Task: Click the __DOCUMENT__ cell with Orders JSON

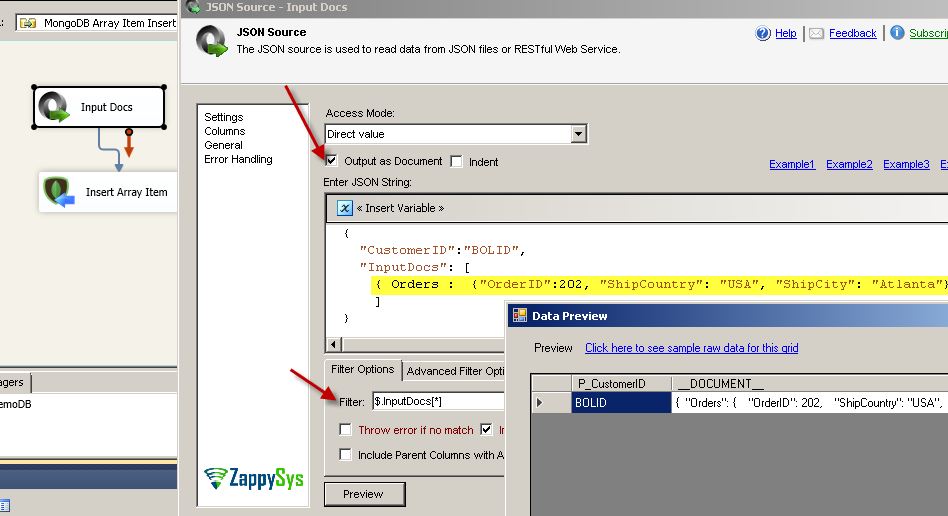Action: click(810, 402)
